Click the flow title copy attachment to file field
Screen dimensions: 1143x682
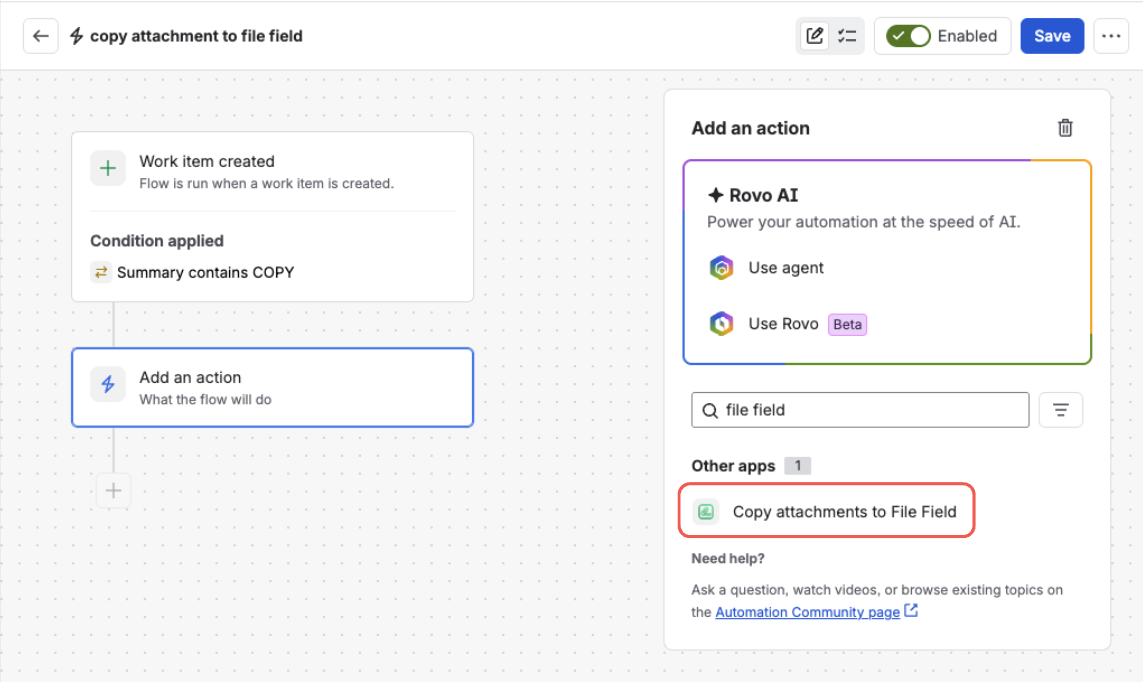(x=196, y=36)
